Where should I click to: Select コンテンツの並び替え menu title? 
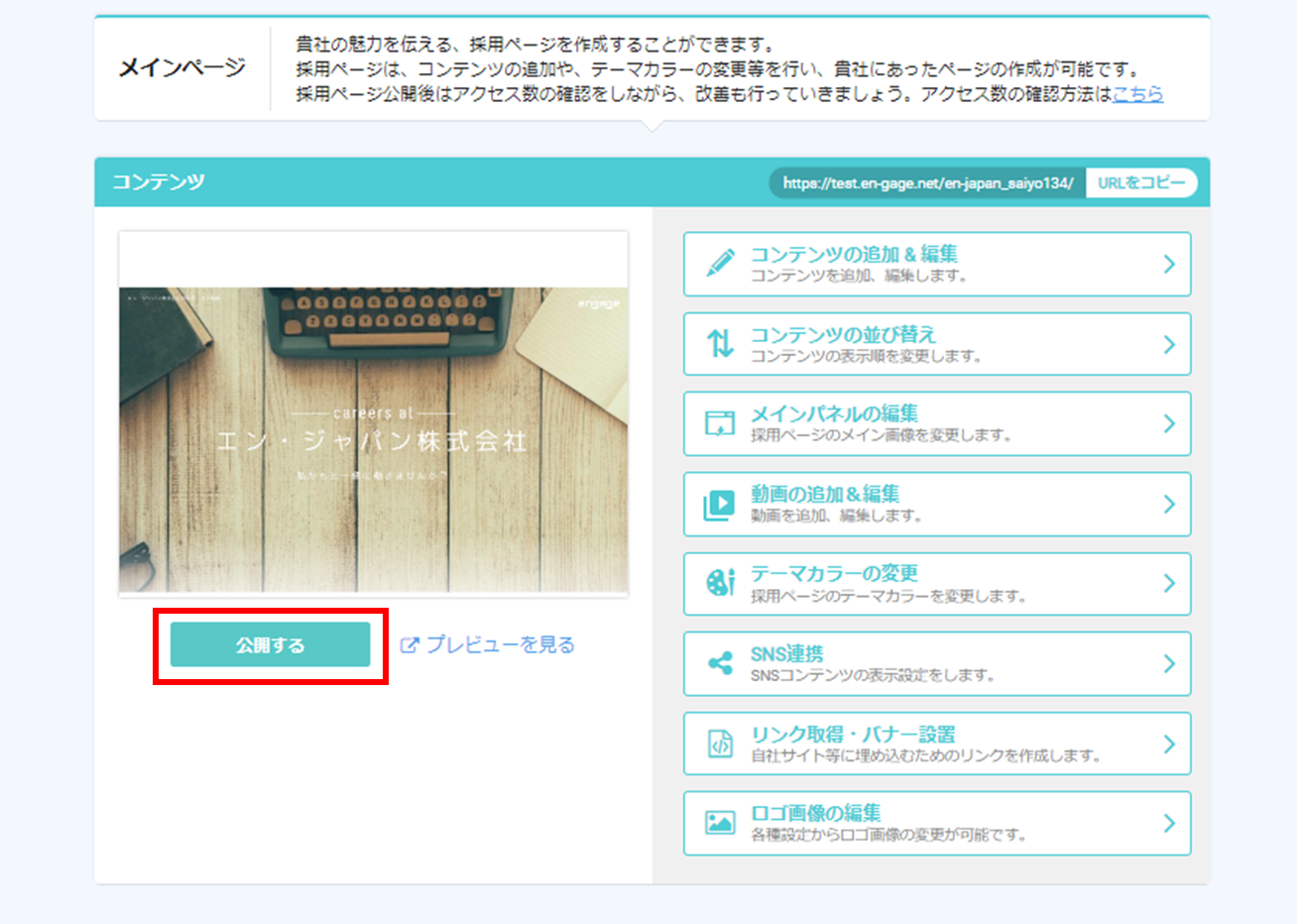(x=843, y=334)
